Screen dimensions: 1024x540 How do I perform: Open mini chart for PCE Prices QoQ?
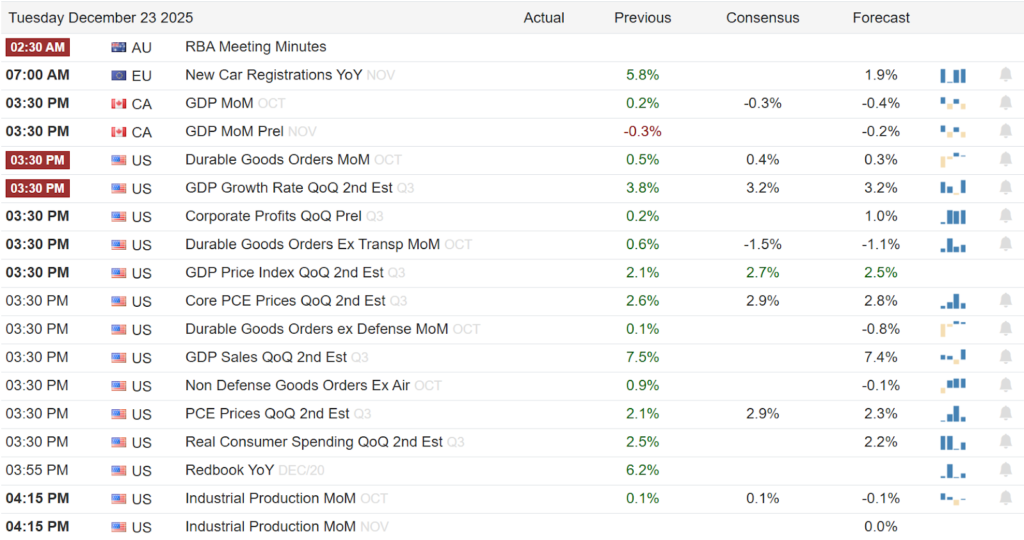(x=953, y=413)
